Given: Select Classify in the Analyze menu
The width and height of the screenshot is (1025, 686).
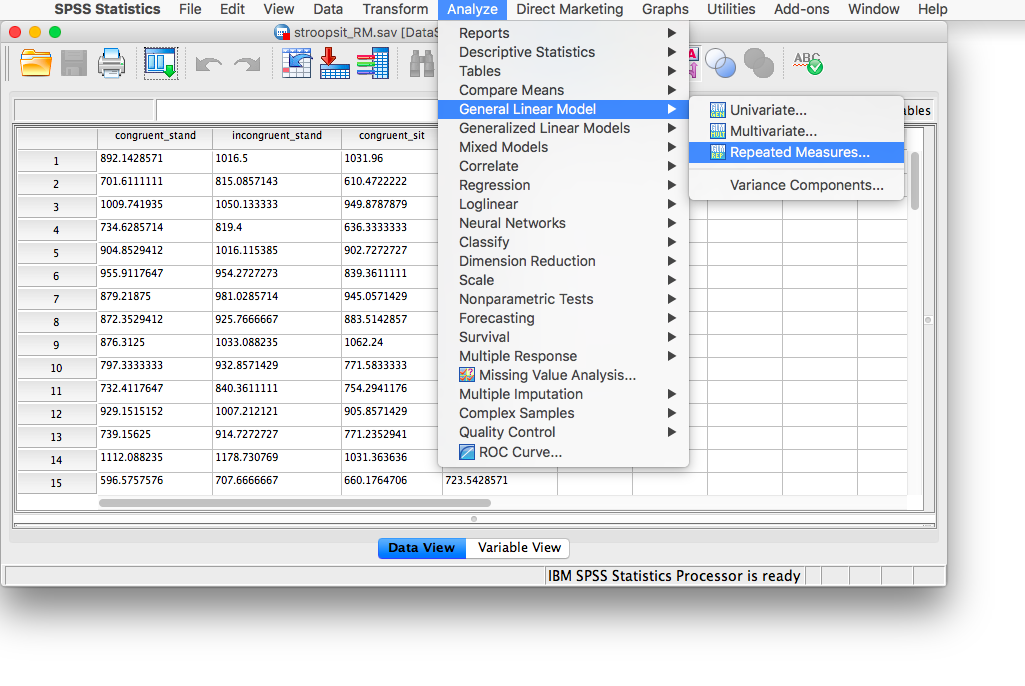Looking at the screenshot, I should click(x=563, y=242).
